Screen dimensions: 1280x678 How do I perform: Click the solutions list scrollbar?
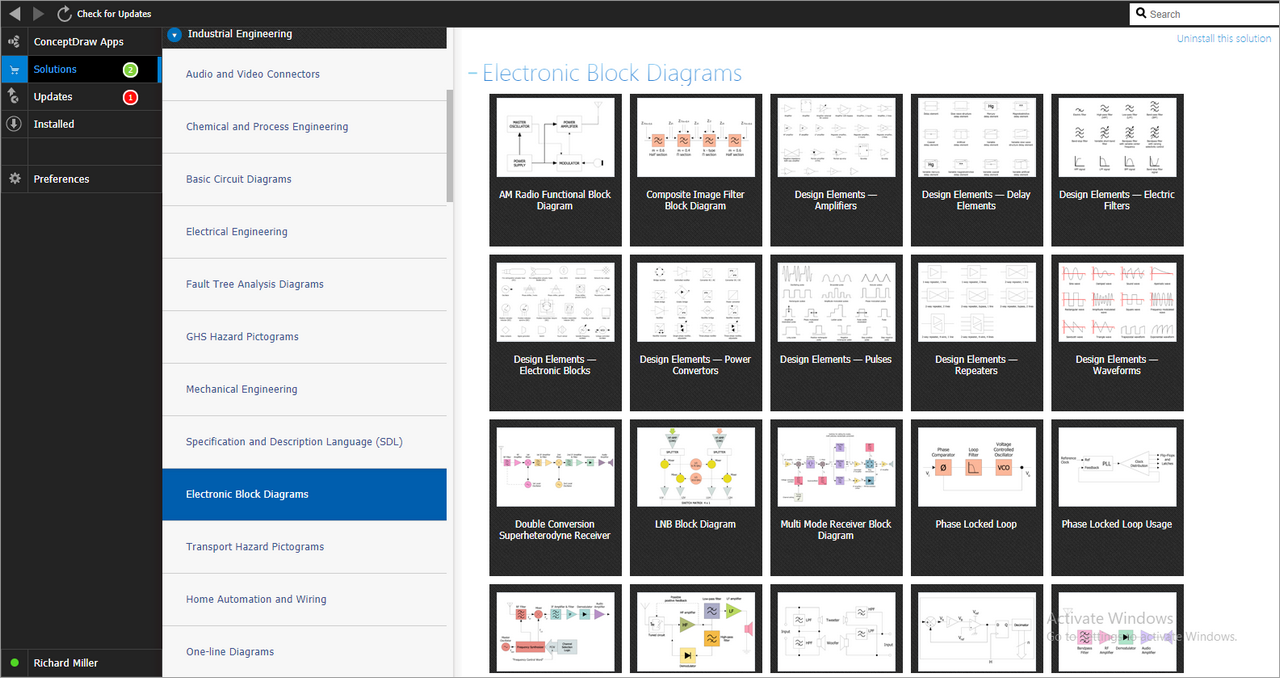click(x=450, y=145)
